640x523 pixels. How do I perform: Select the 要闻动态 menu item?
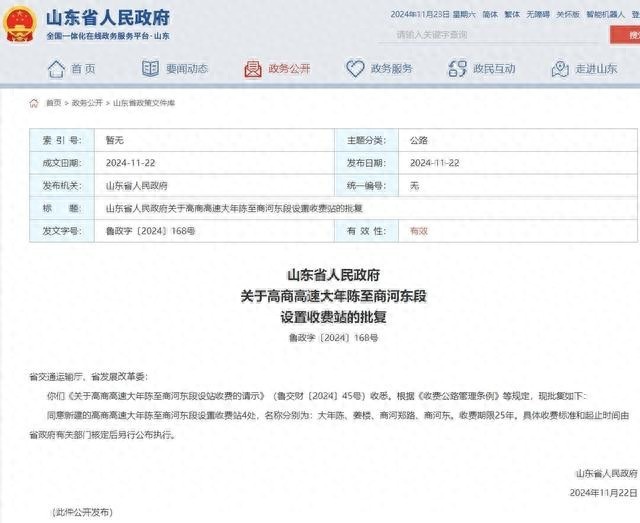coord(187,69)
